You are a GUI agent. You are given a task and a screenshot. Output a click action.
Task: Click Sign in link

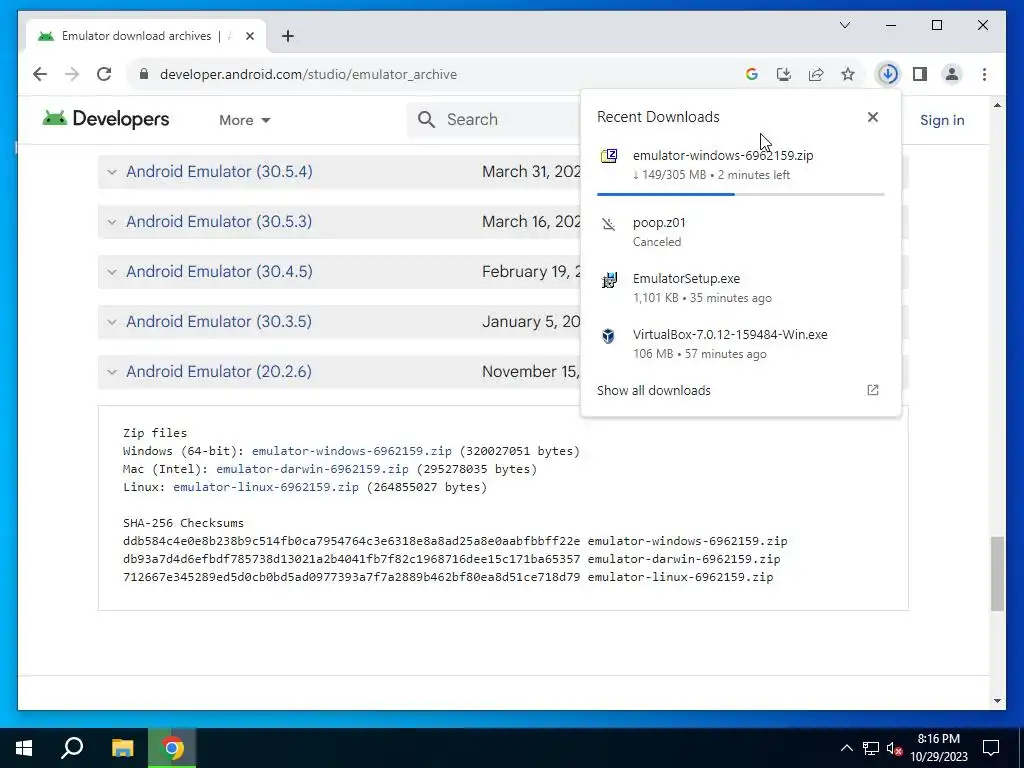point(942,120)
